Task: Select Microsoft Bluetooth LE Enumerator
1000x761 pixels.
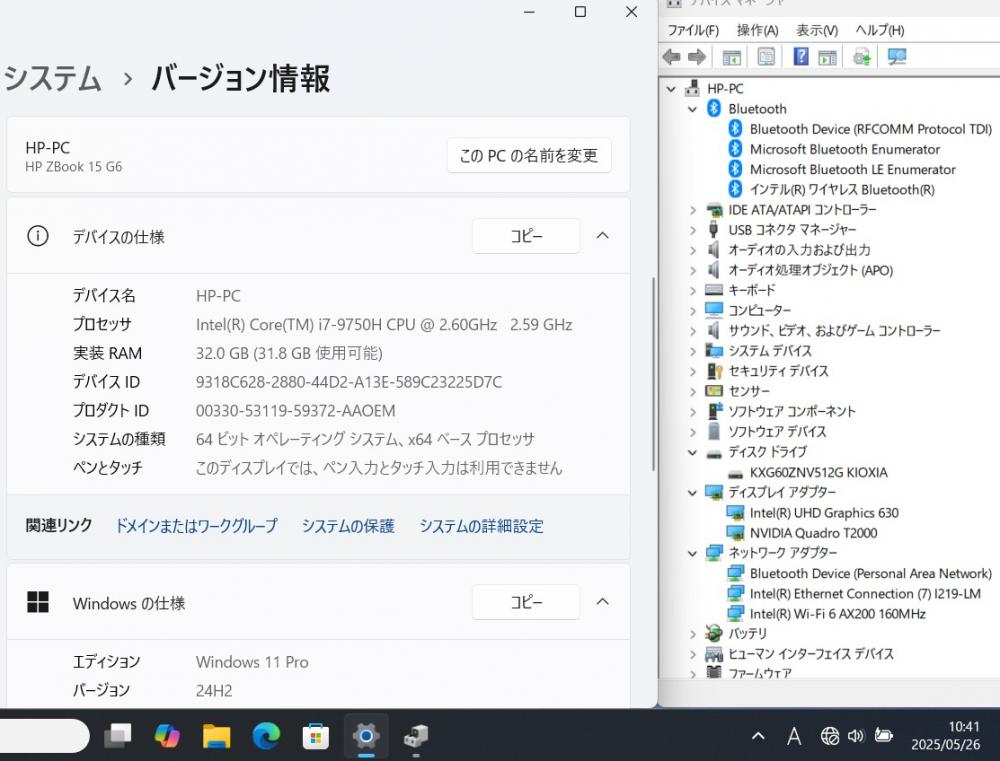Action: 853,170
